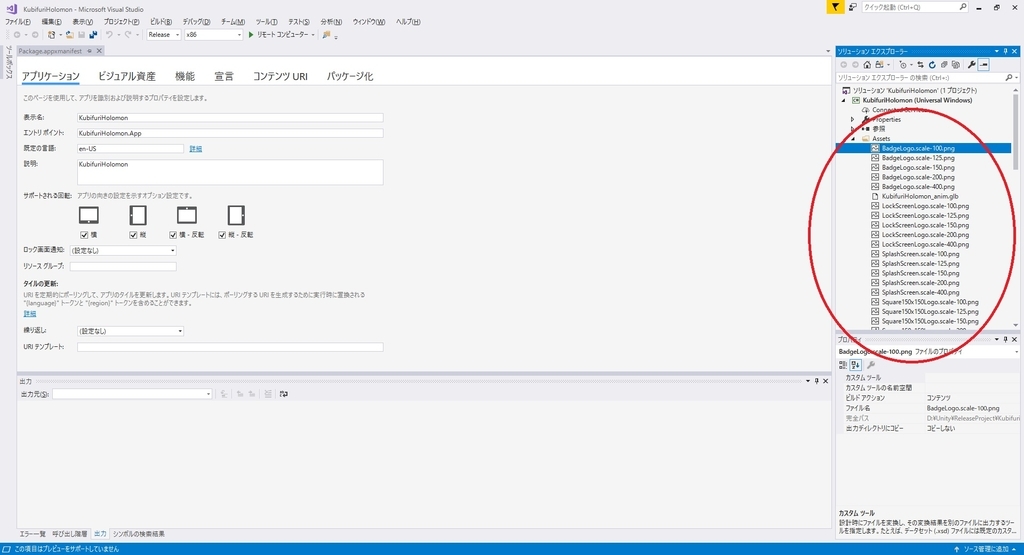Open the x86 platform dropdown
The width and height of the screenshot is (1024, 555).
coord(213,35)
